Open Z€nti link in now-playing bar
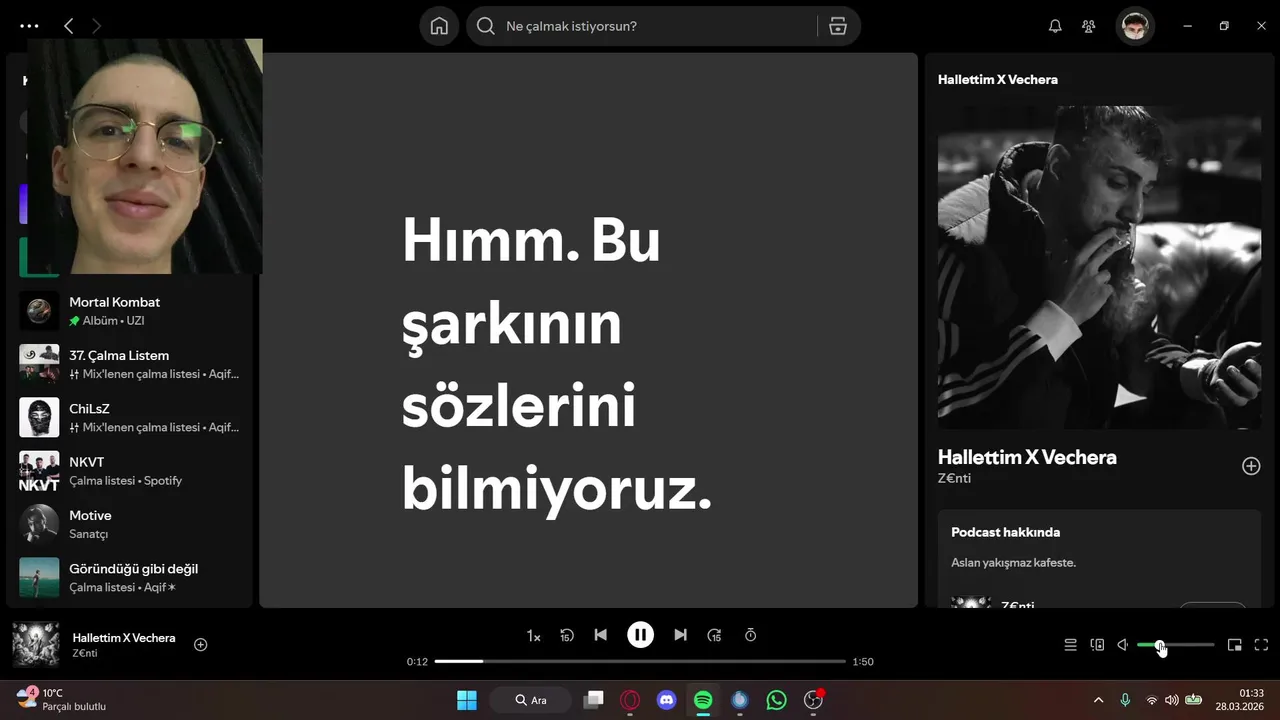This screenshot has width=1280, height=720. click(85, 653)
